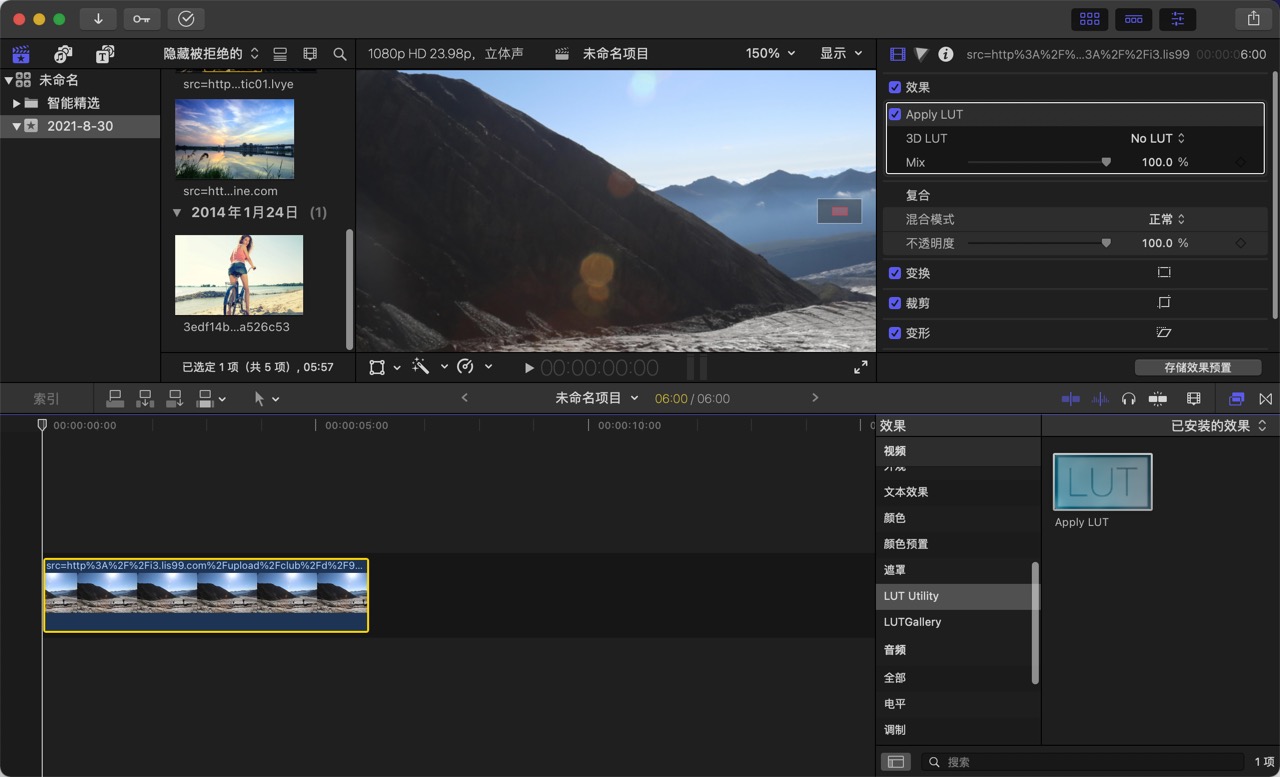Screen dimensions: 1280x777
Task: Open 混合模式 正常 dropdown
Action: 1166,219
